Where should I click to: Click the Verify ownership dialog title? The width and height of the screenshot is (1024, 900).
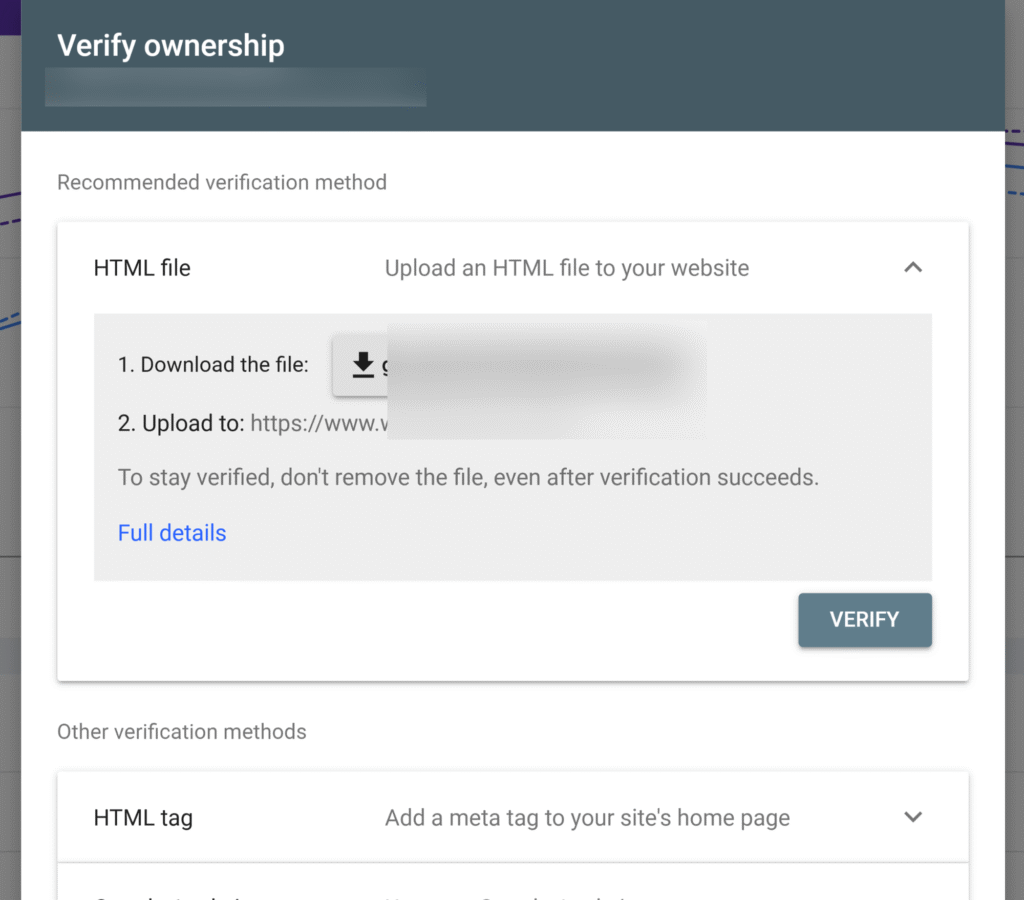[170, 46]
